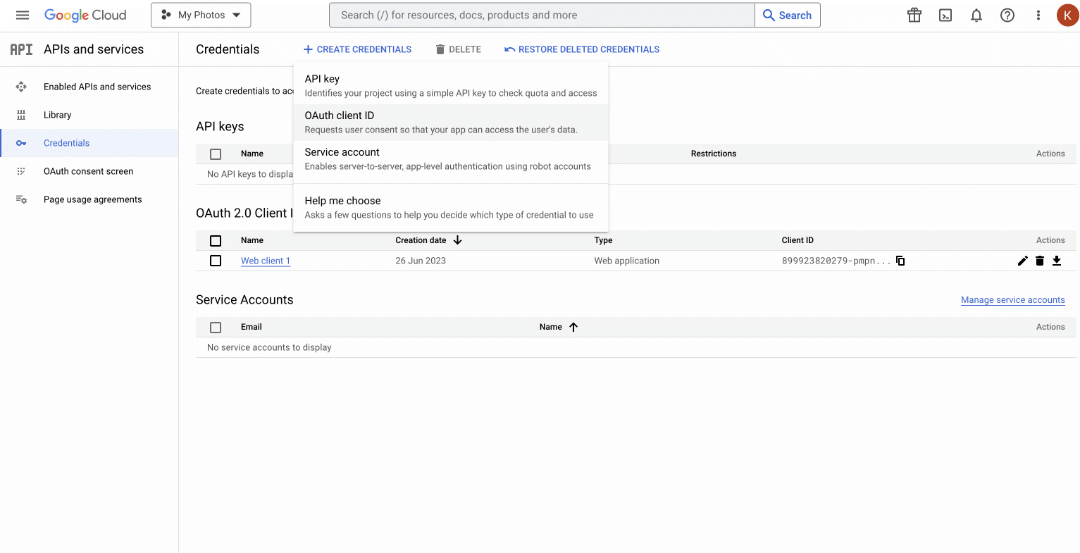This screenshot has width=1080, height=553.
Task: Click the Type column header
Action: click(x=603, y=240)
